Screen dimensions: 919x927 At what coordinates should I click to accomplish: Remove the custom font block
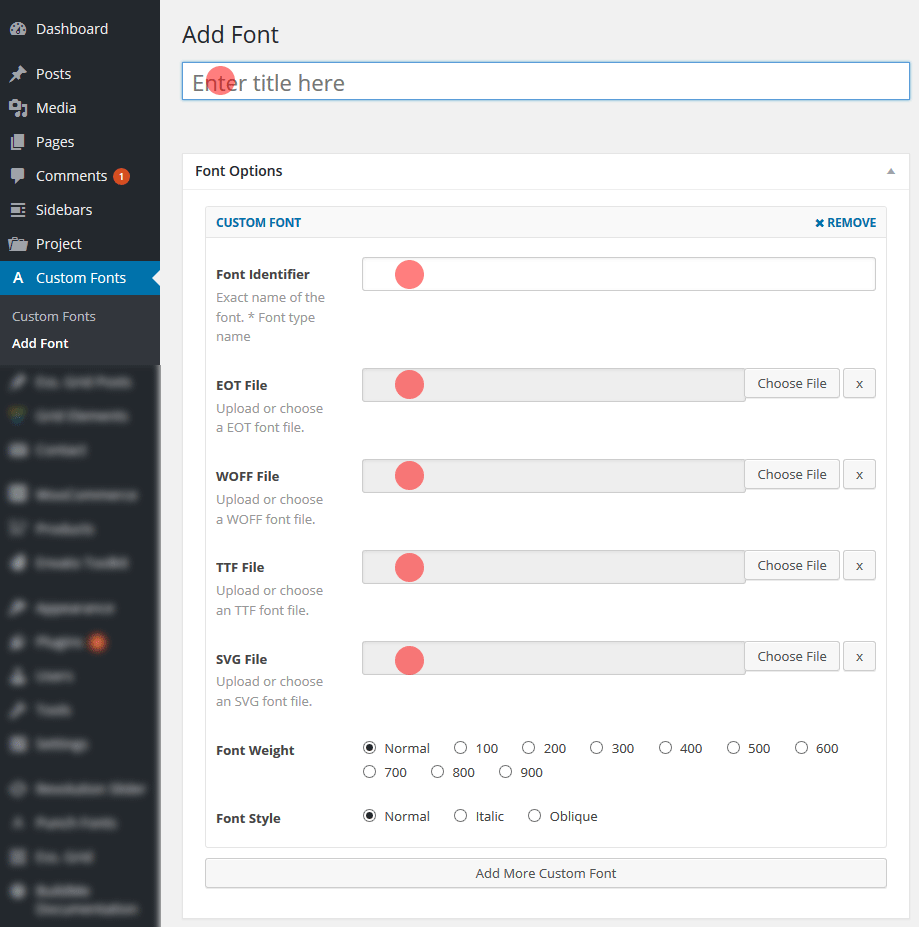point(845,223)
